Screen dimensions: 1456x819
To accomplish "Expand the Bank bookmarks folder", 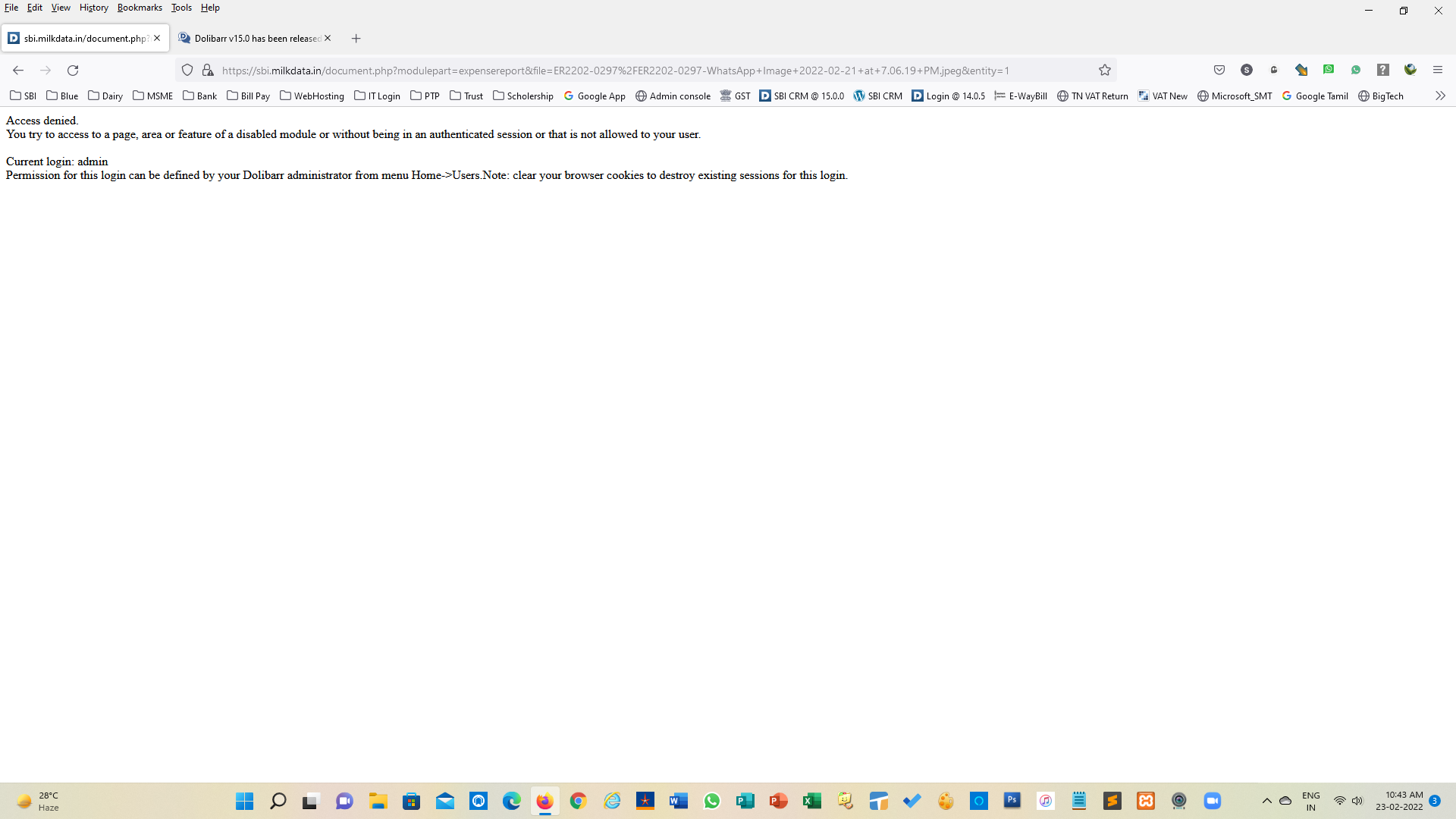I will pos(200,96).
